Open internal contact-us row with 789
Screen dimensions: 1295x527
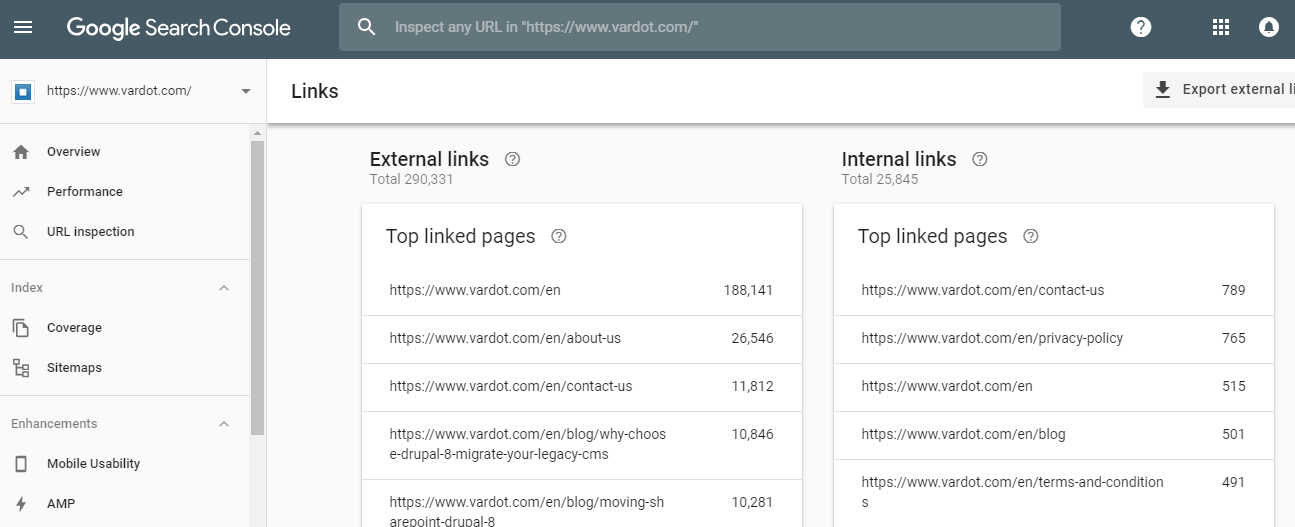1054,290
